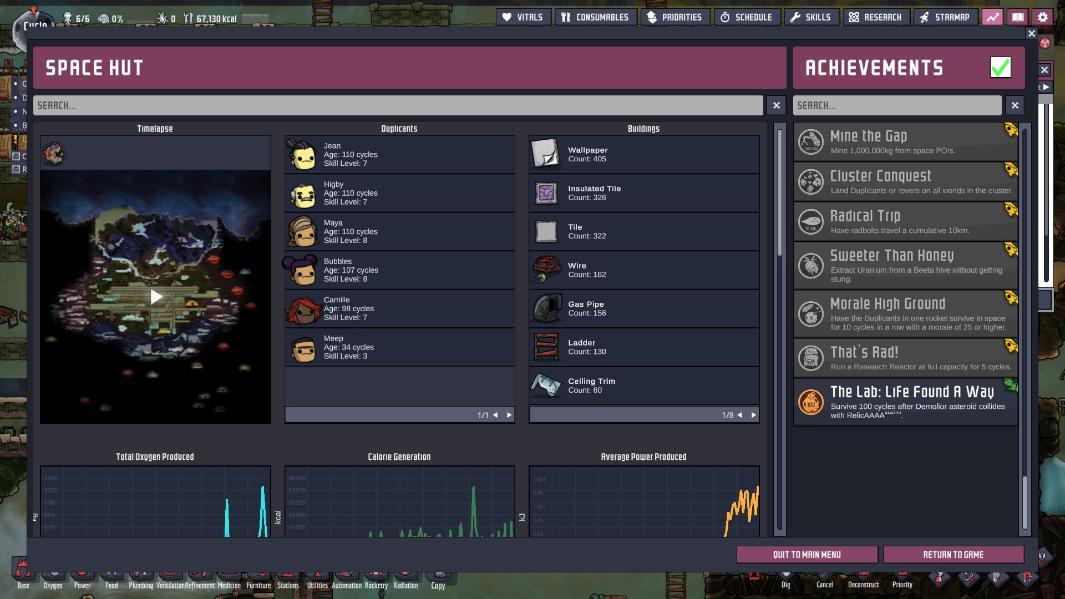
Task: Go to previous Duplicants page
Action: [x=495, y=415]
